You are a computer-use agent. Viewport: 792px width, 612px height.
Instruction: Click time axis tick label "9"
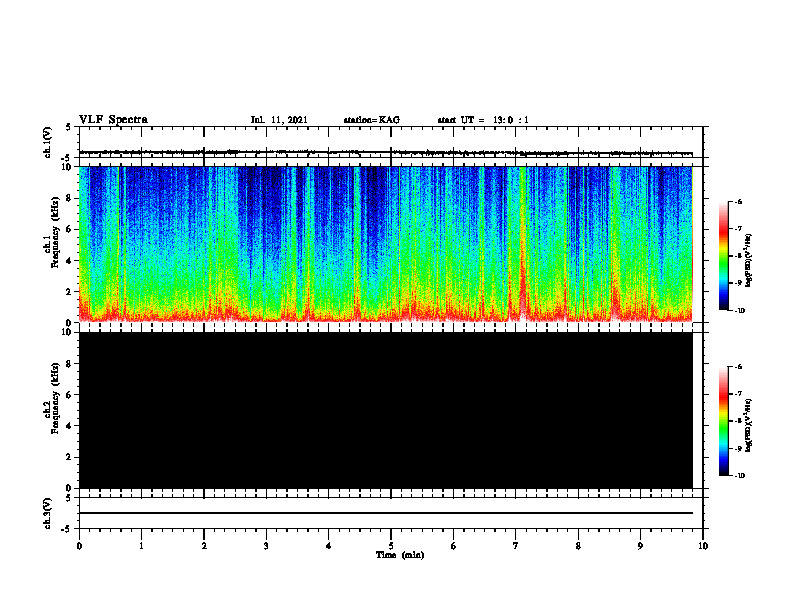click(640, 546)
